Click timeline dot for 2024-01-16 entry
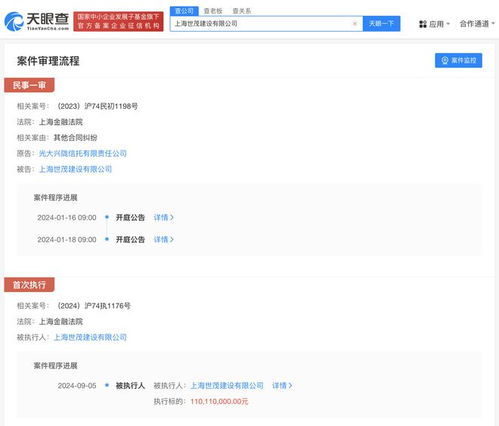 click(107, 217)
